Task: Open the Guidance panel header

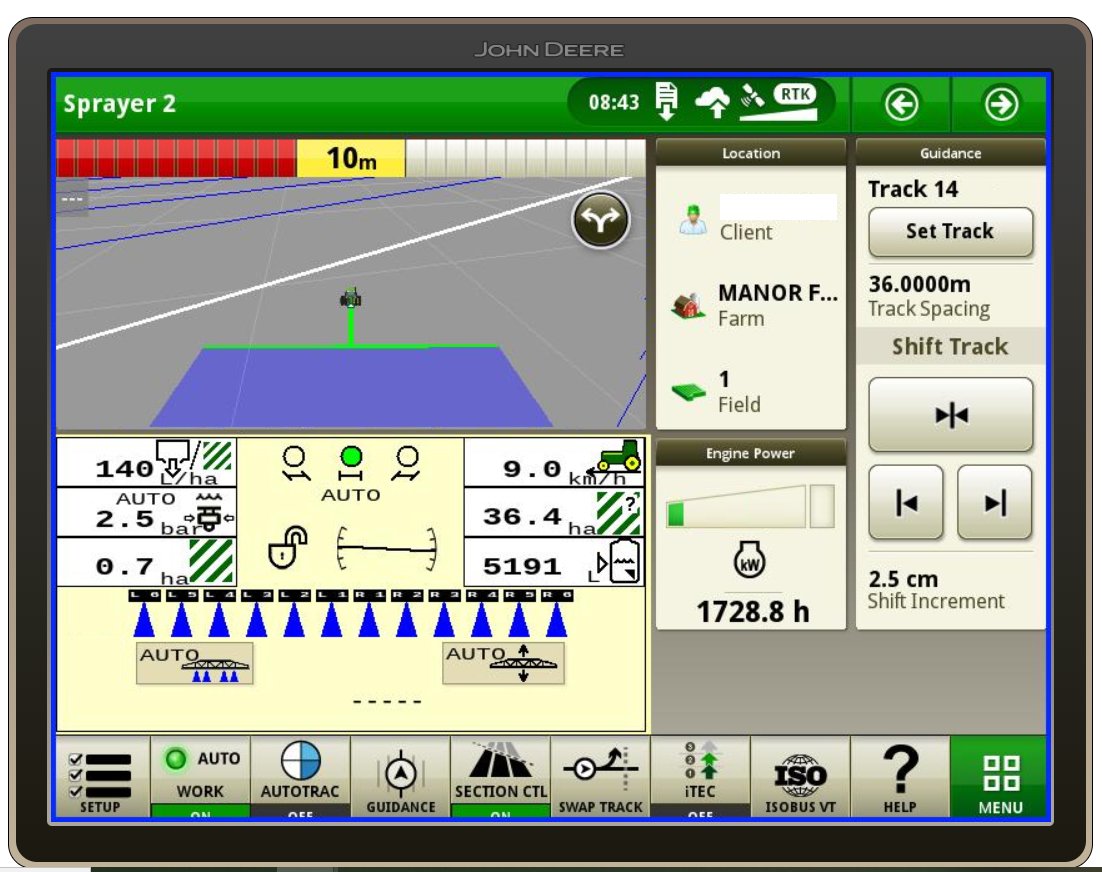Action: [x=950, y=153]
